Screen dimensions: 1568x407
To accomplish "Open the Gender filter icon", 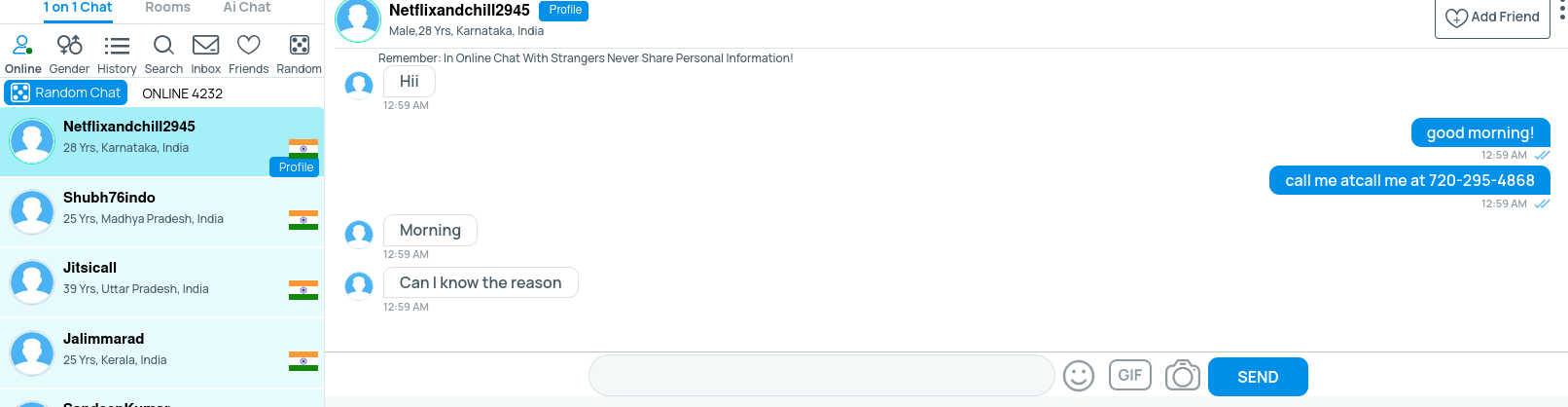I will 69,45.
